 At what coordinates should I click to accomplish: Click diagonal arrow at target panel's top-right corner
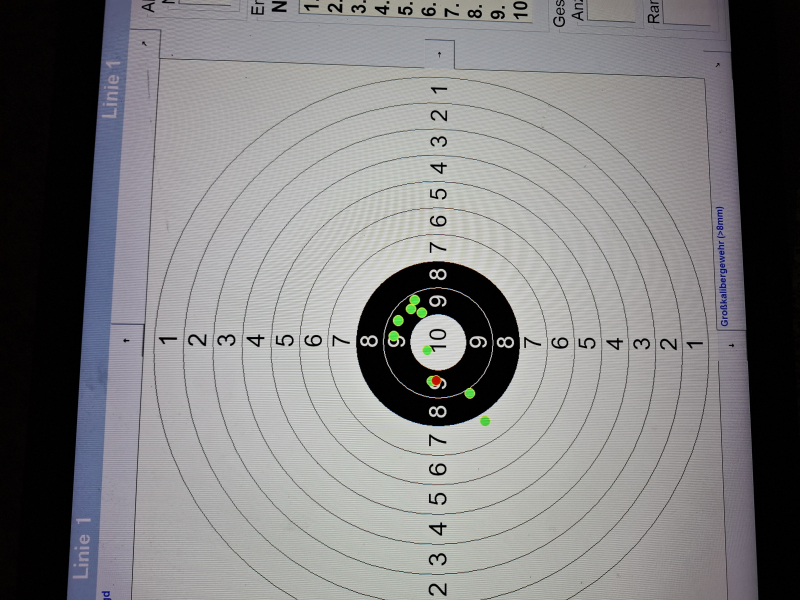[718, 62]
